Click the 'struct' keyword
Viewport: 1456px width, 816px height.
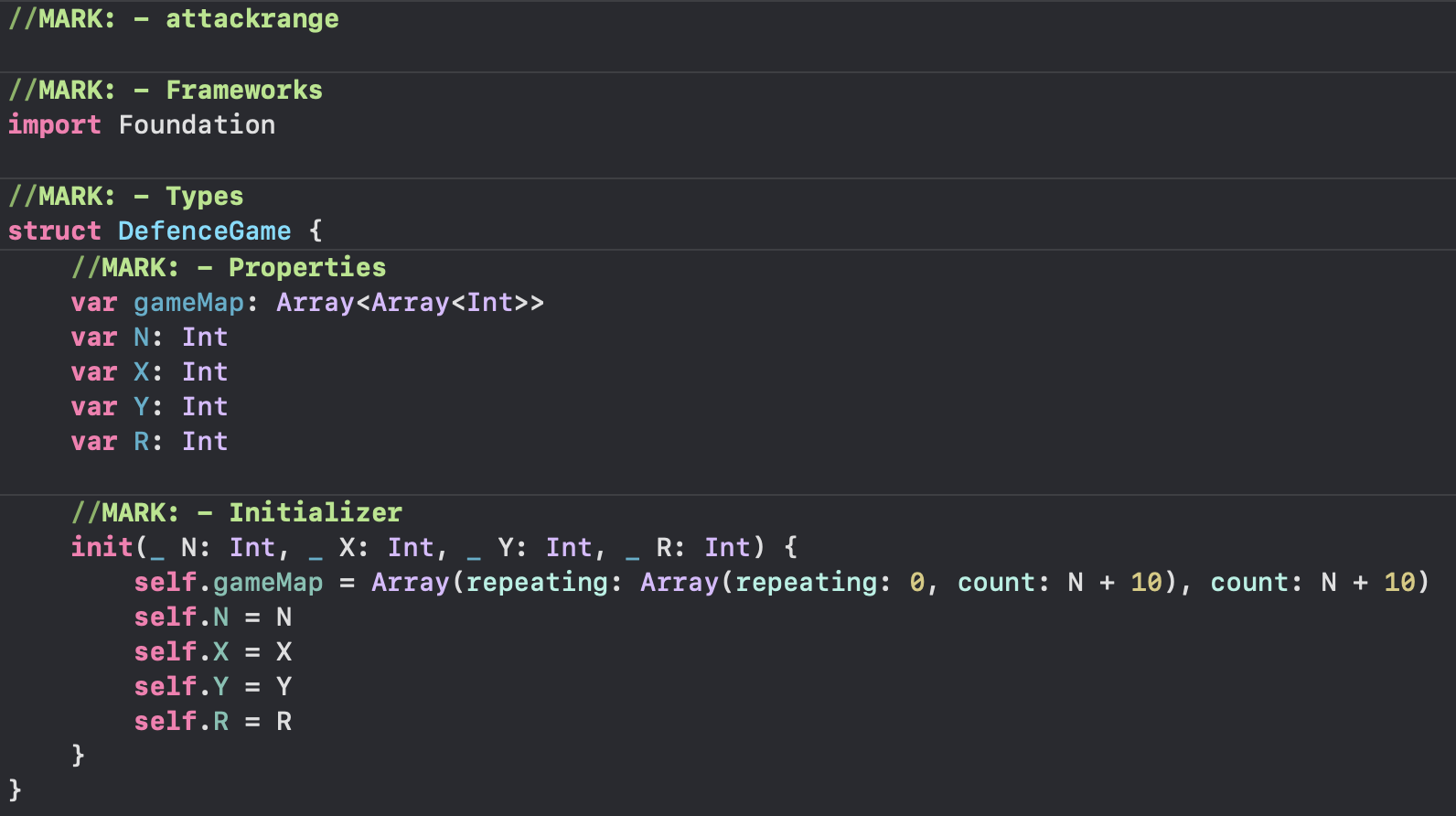(x=55, y=231)
